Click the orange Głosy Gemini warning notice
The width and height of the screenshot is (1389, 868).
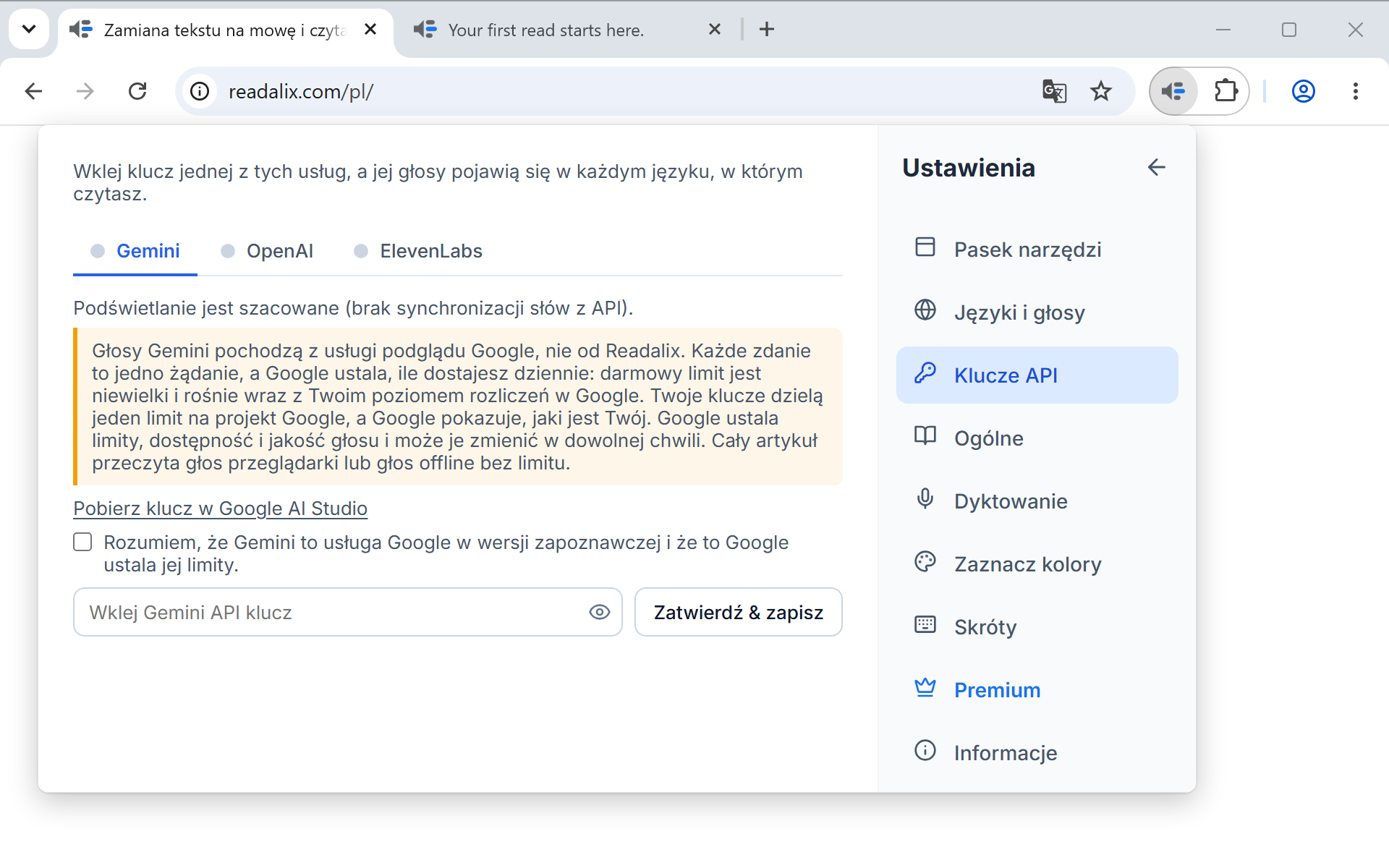[458, 407]
